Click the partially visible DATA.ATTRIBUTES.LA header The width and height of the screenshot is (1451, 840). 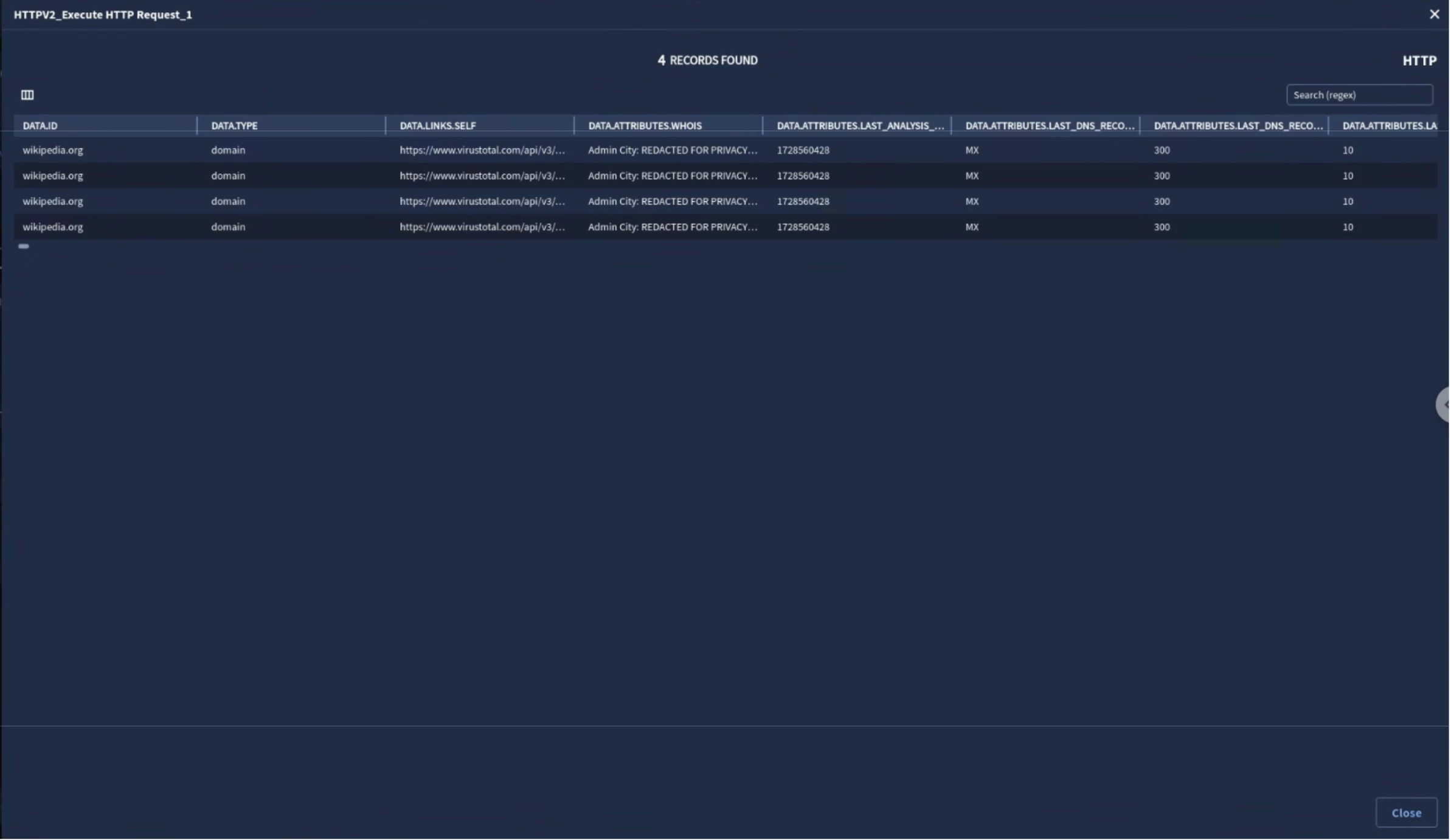1390,126
